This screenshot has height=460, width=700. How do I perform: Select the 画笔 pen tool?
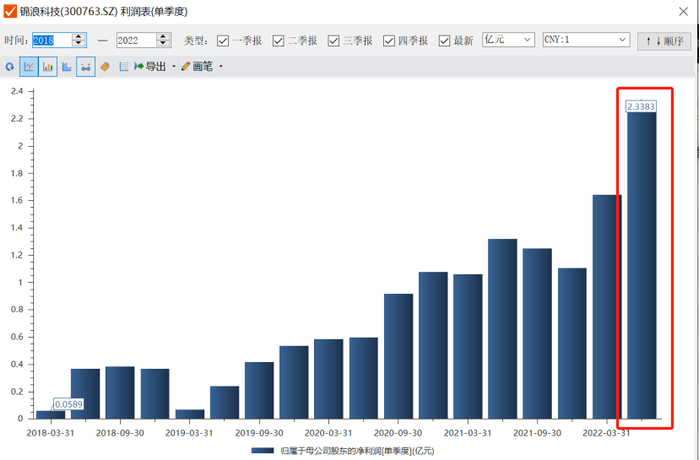click(197, 67)
